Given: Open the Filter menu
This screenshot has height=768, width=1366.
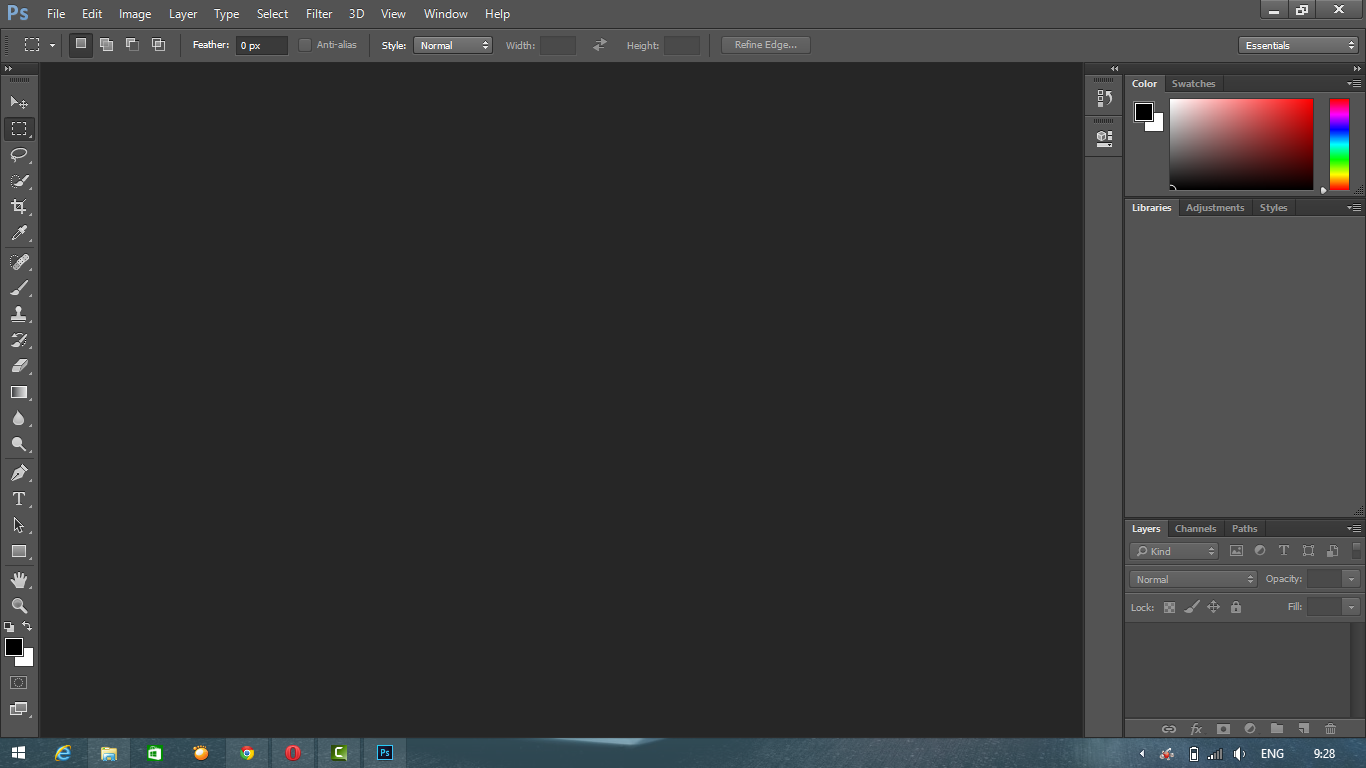Looking at the screenshot, I should coord(319,14).
